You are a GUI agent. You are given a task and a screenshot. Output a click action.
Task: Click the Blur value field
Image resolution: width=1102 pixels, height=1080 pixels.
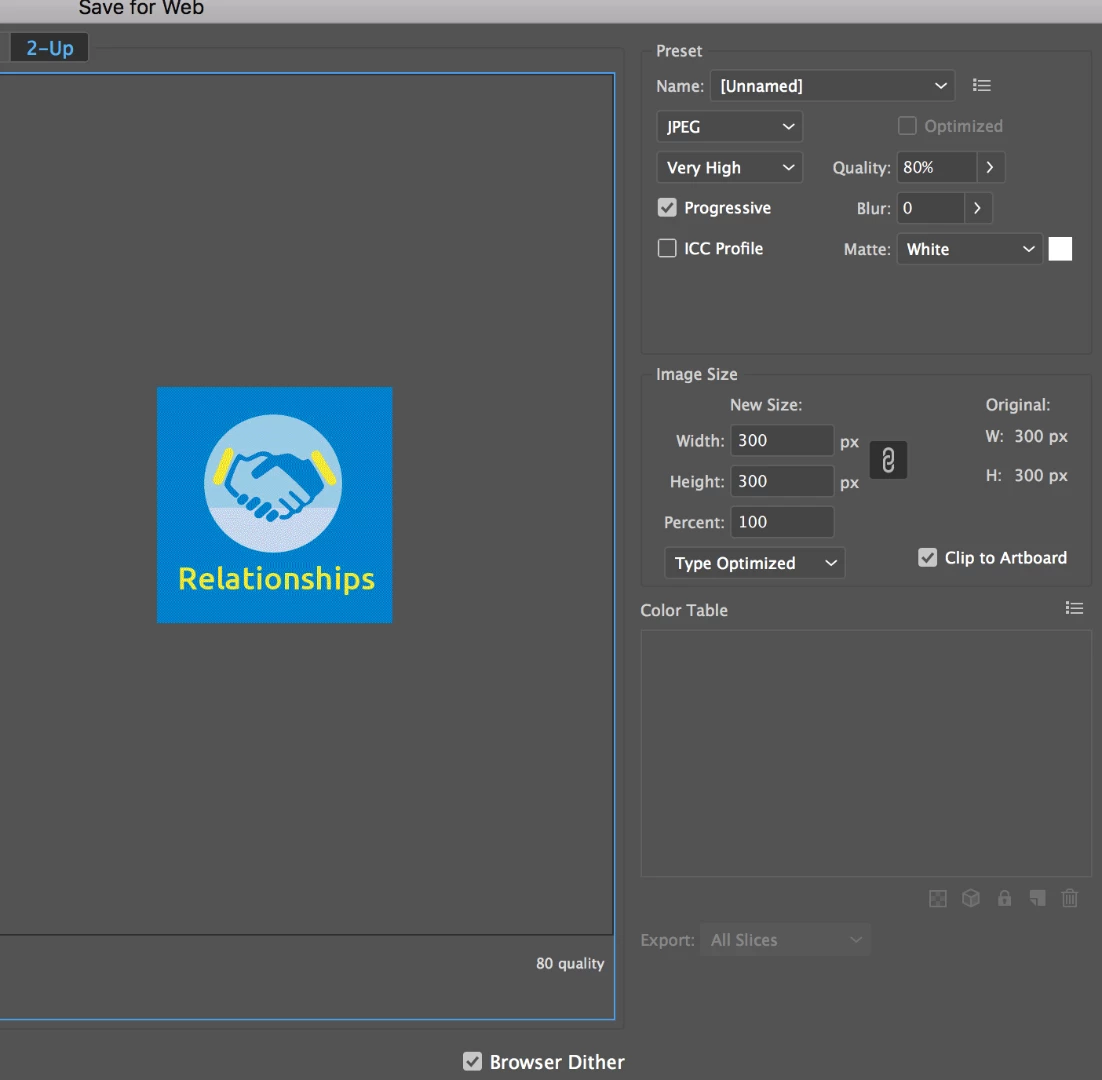pyautogui.click(x=931, y=208)
